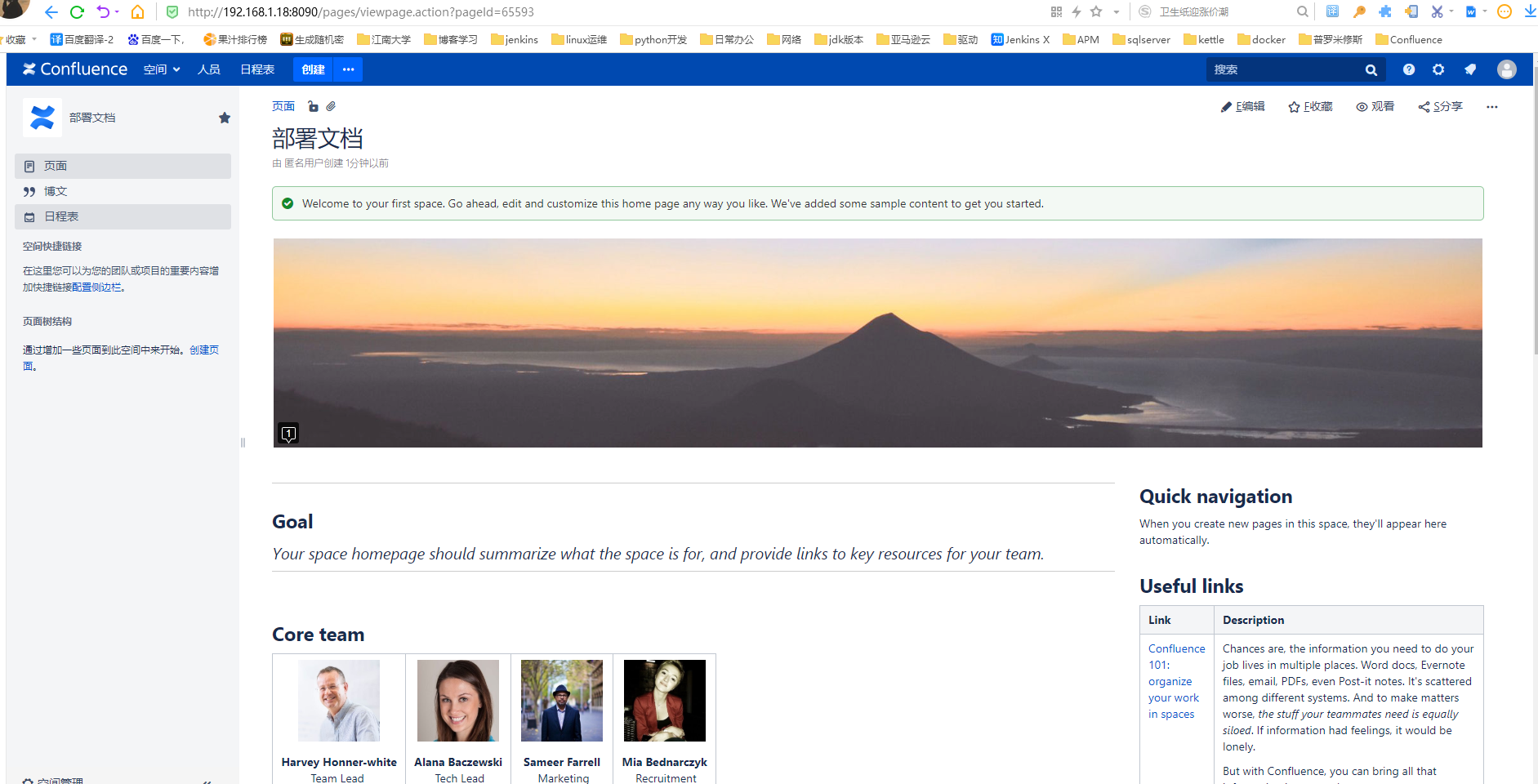Screen dimensions: 1538x784
Task: Click the lightning speed mode icon
Action: [1077, 11]
